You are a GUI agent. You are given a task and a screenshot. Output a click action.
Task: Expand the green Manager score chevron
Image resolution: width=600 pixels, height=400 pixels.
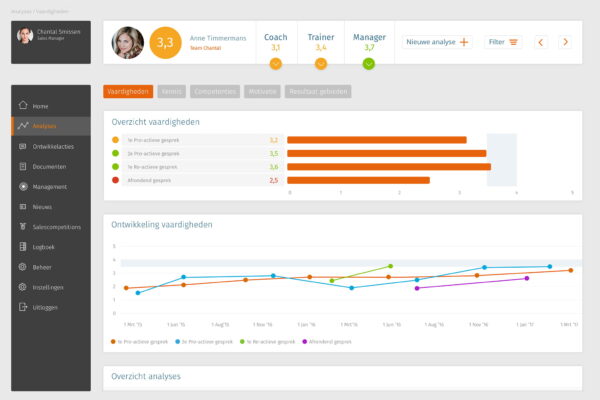[369, 64]
